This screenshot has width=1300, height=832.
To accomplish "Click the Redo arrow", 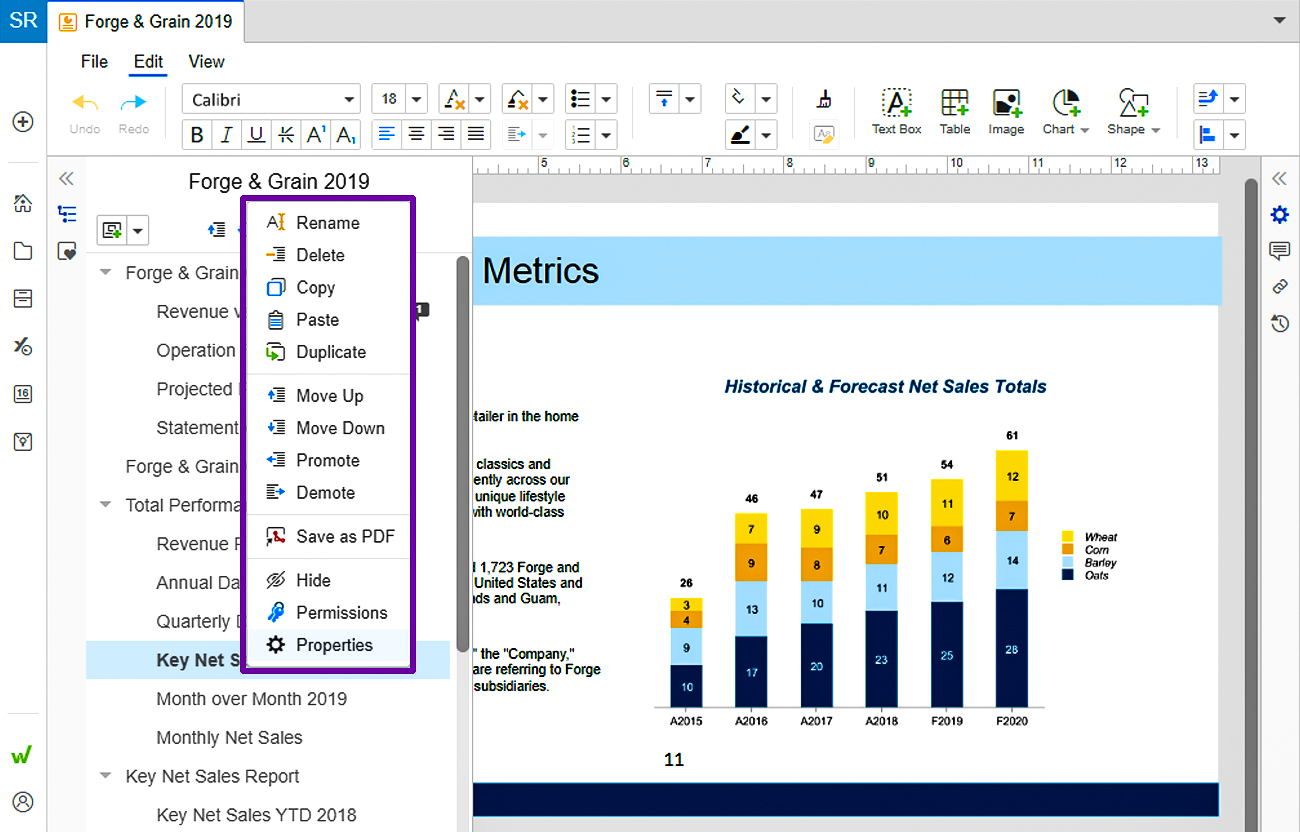I will pos(133,102).
